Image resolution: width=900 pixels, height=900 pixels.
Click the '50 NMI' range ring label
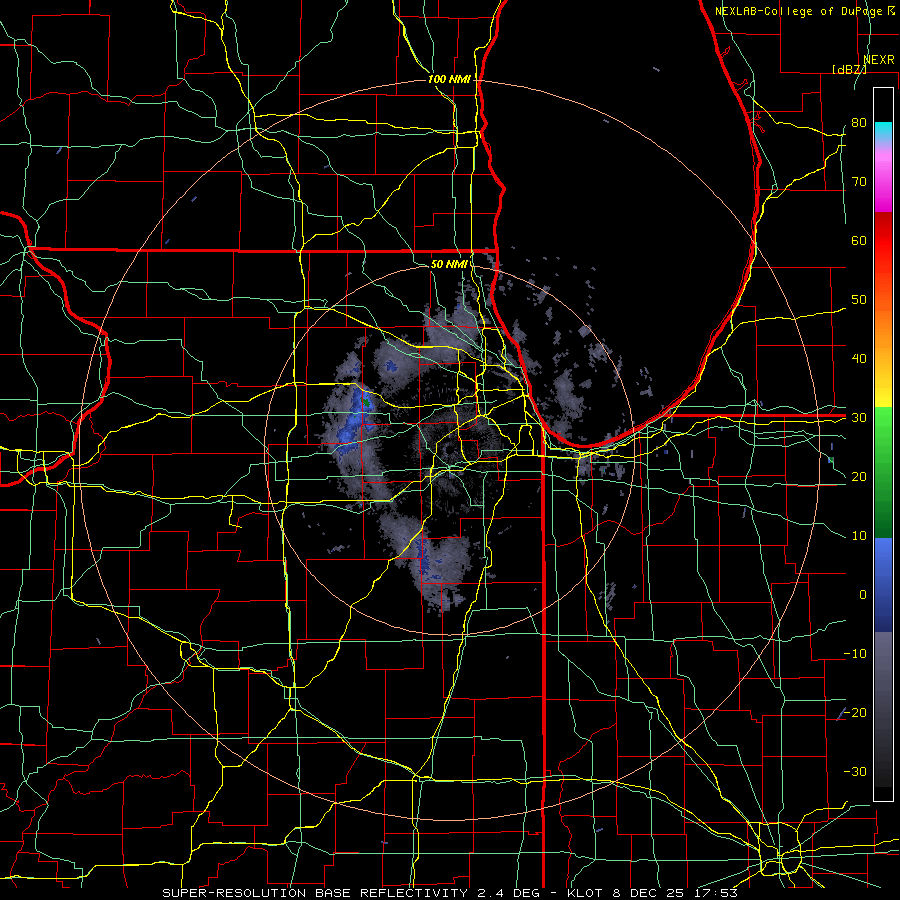pos(449,264)
